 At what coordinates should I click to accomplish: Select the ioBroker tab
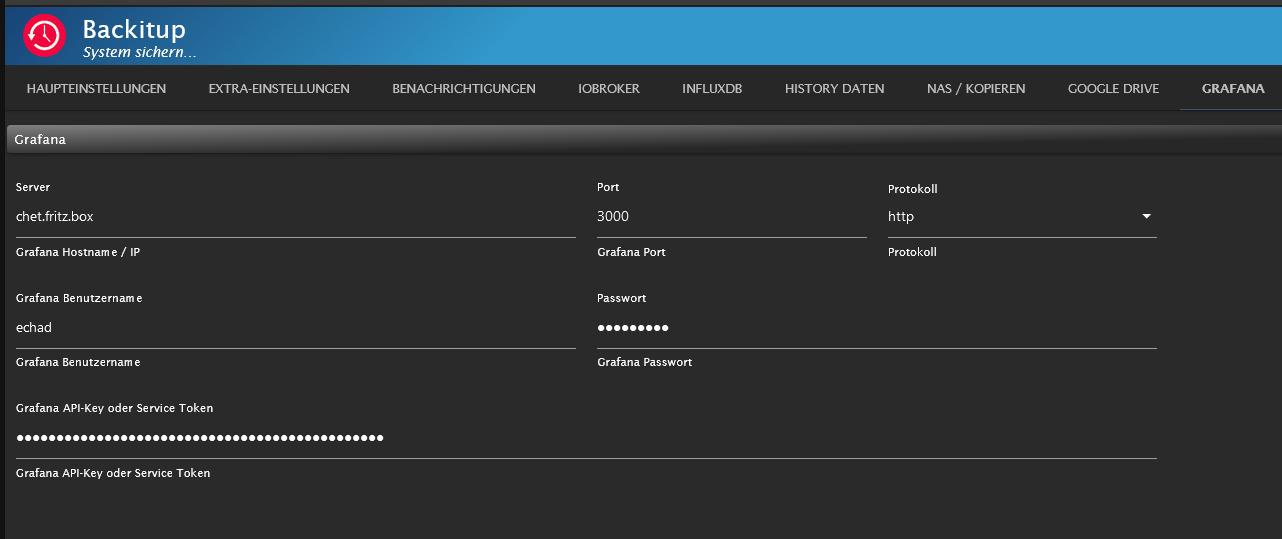pos(609,89)
